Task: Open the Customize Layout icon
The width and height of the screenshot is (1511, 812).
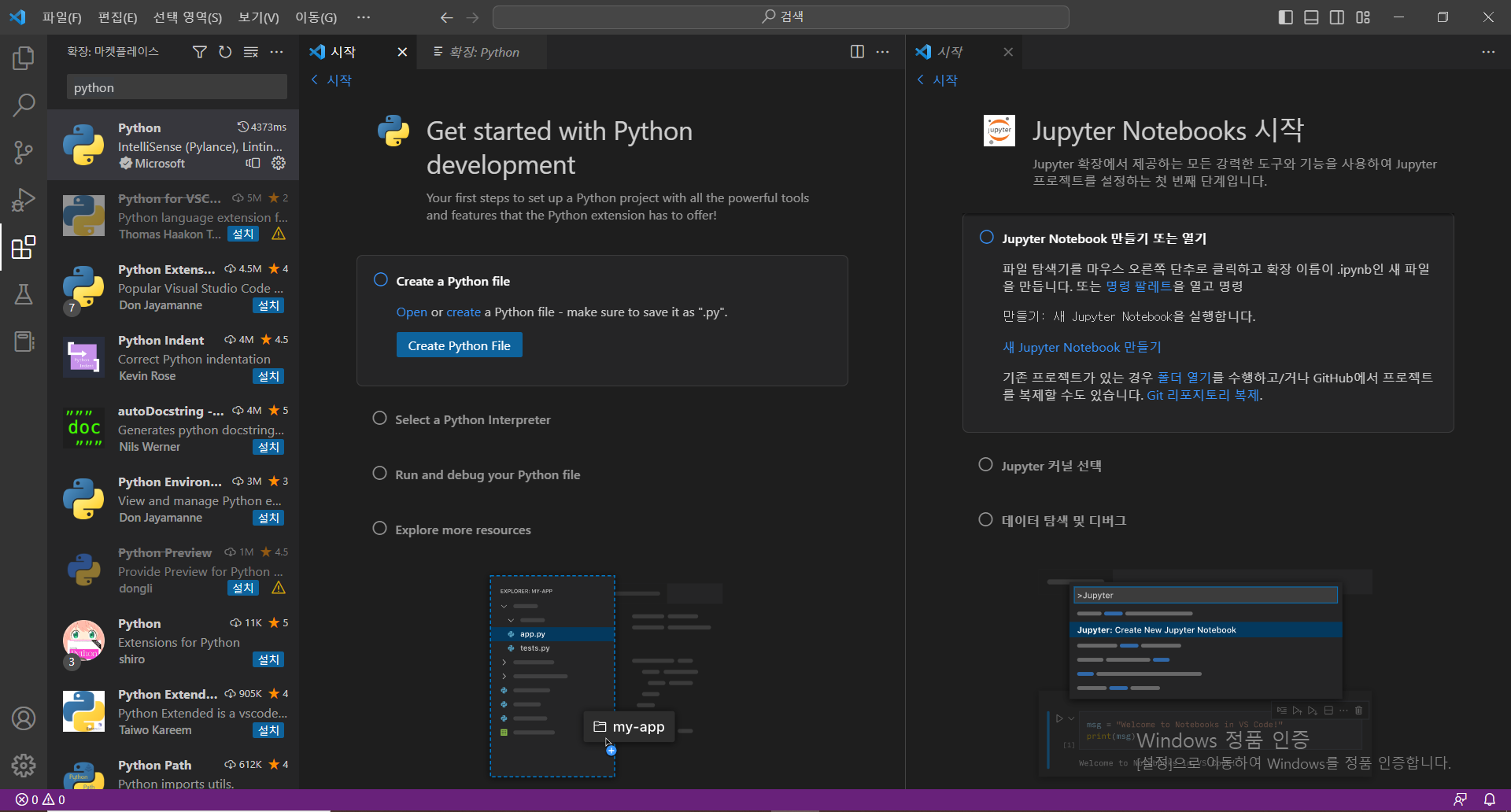Action: coord(1363,17)
